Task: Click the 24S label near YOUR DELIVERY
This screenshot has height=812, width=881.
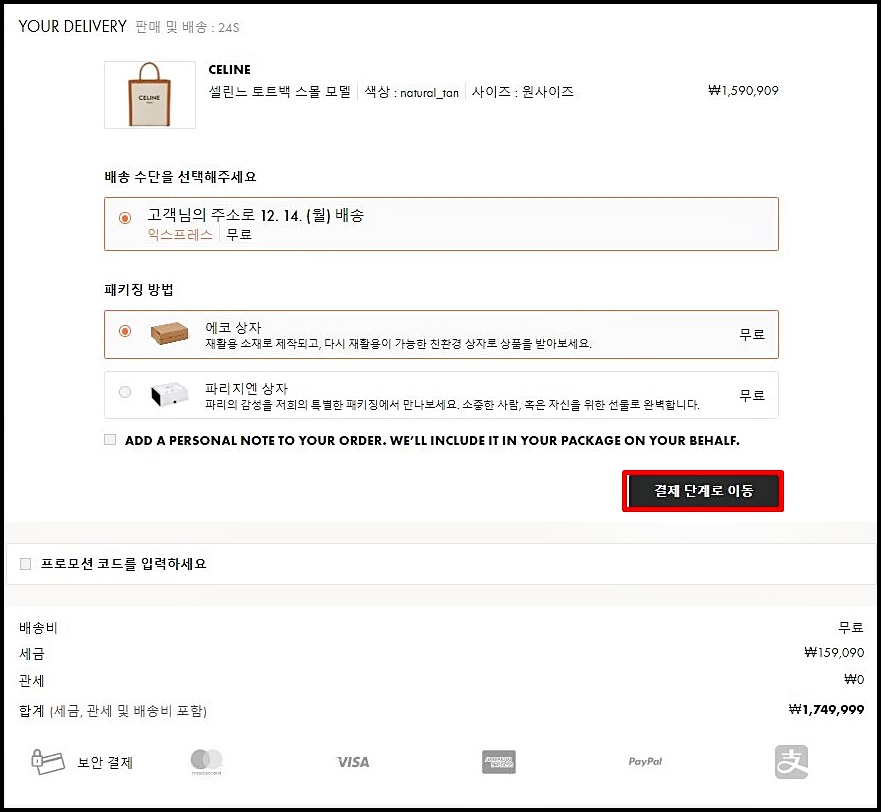Action: click(x=230, y=27)
